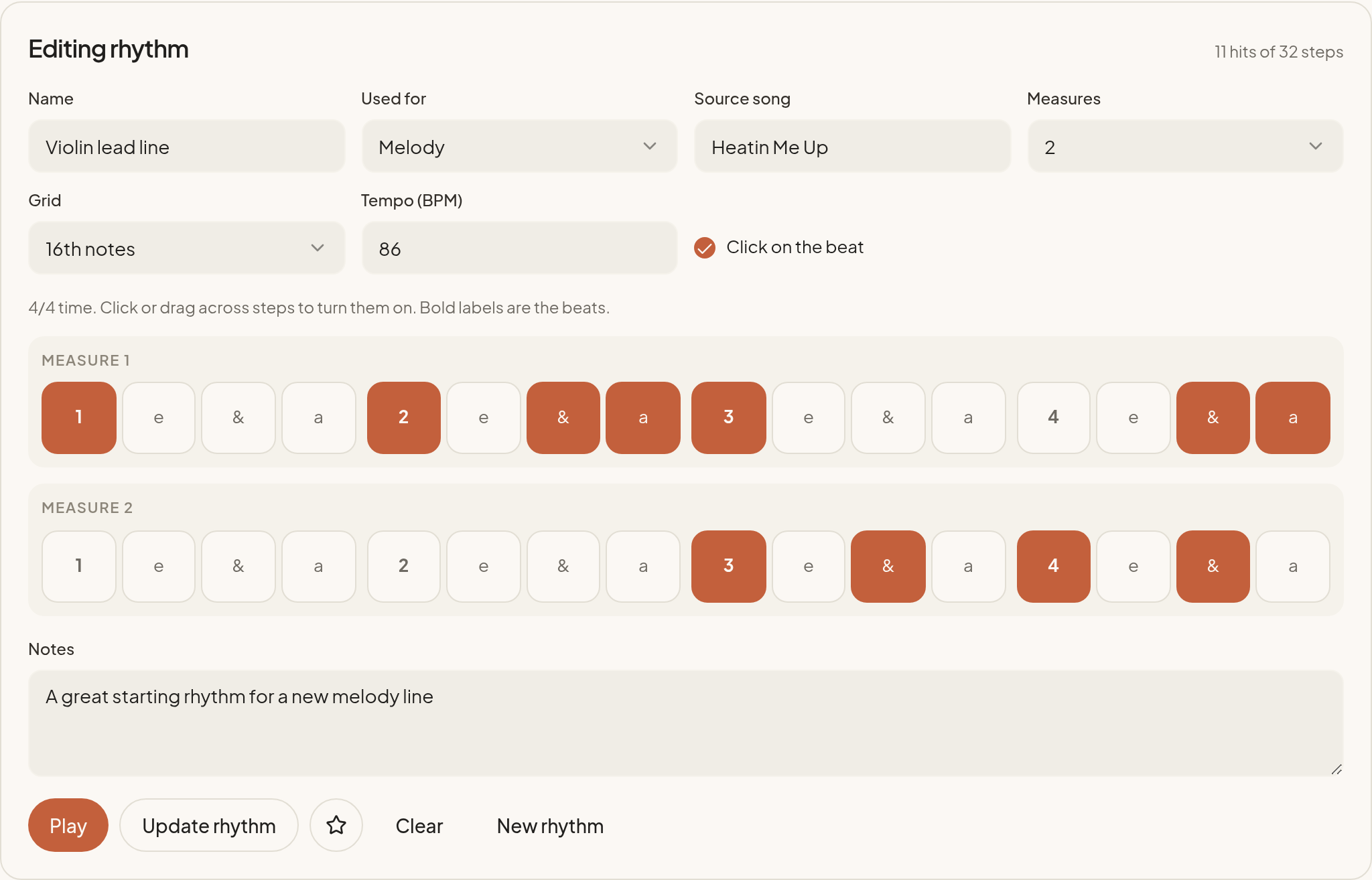Viewport: 1372px width, 880px height.
Task: Grab the Notes textarea resize handle
Action: 1336,769
